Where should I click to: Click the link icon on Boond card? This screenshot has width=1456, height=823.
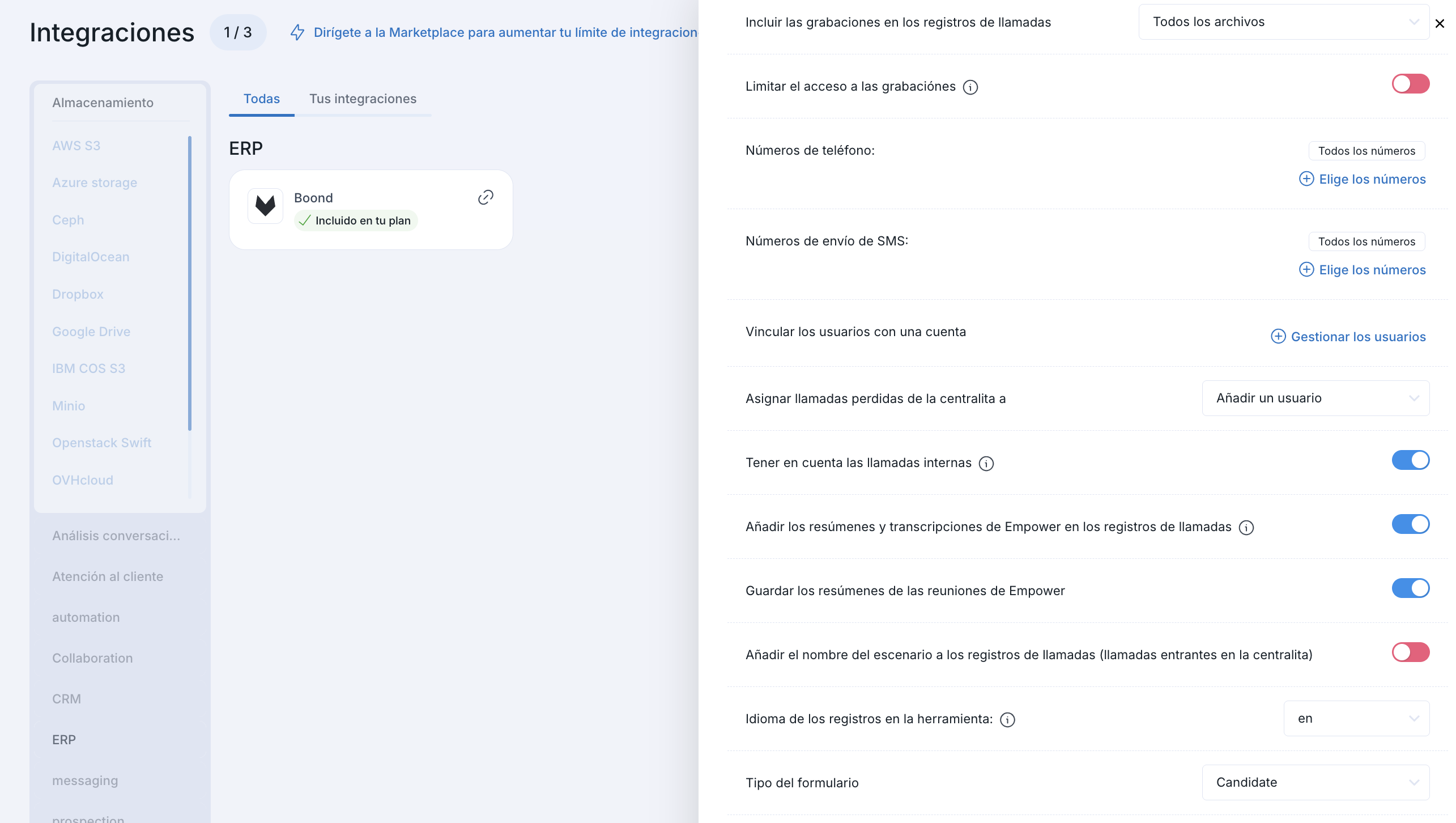coord(486,197)
